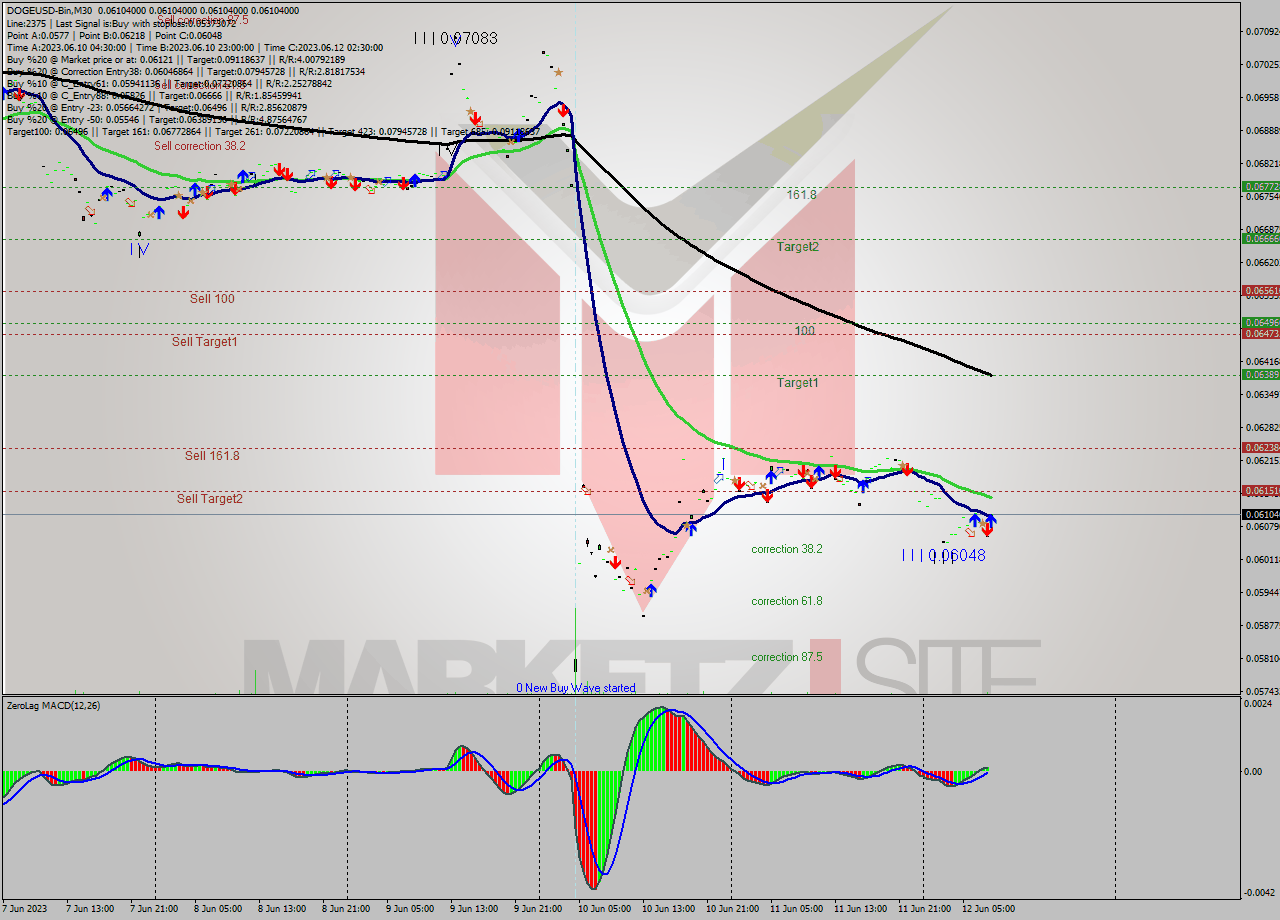The width and height of the screenshot is (1280, 920).
Task: Click the blue 'I I I 0.06048' wave label
Action: coord(943,555)
